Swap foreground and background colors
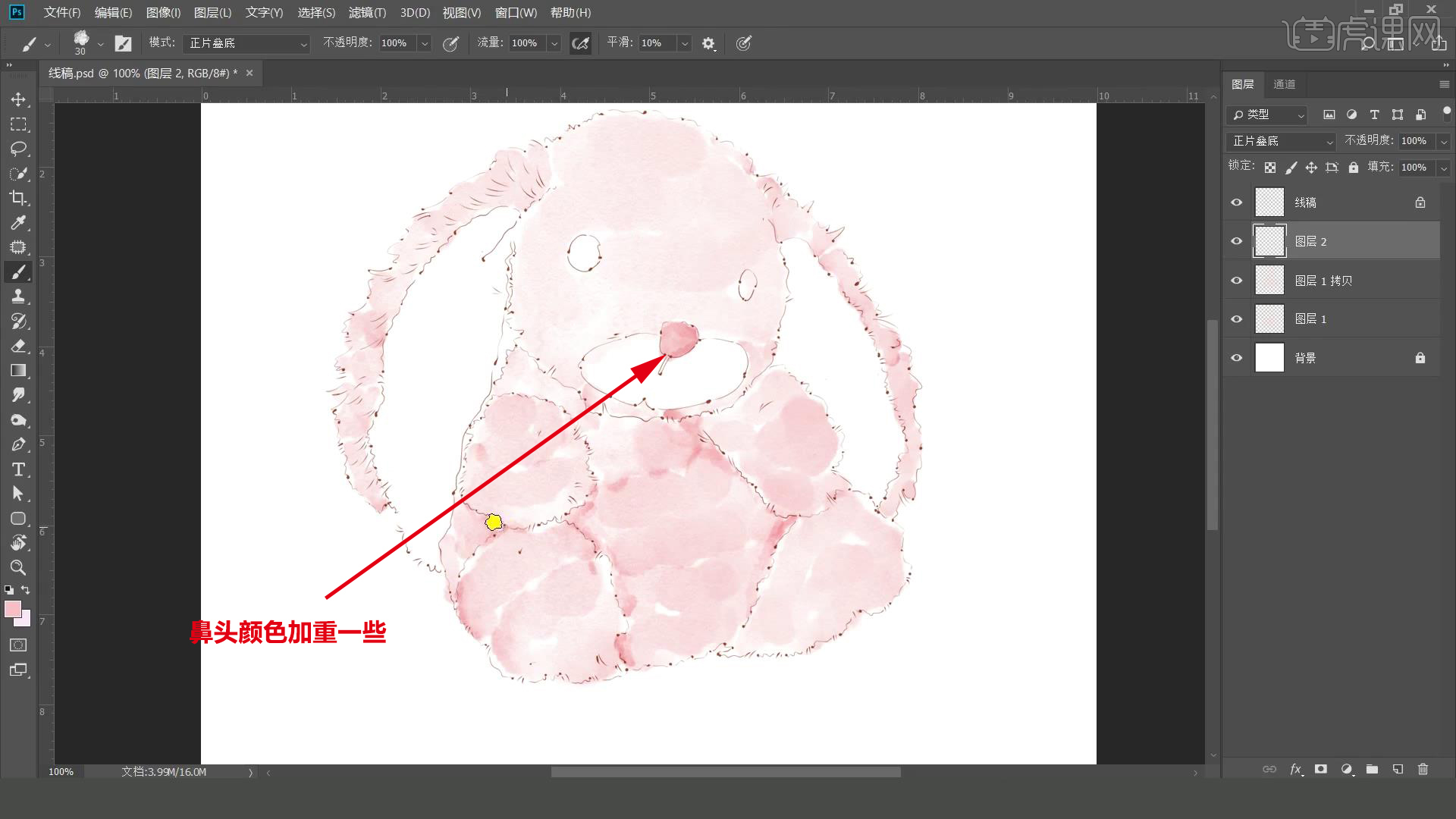The width and height of the screenshot is (1456, 819). (26, 589)
